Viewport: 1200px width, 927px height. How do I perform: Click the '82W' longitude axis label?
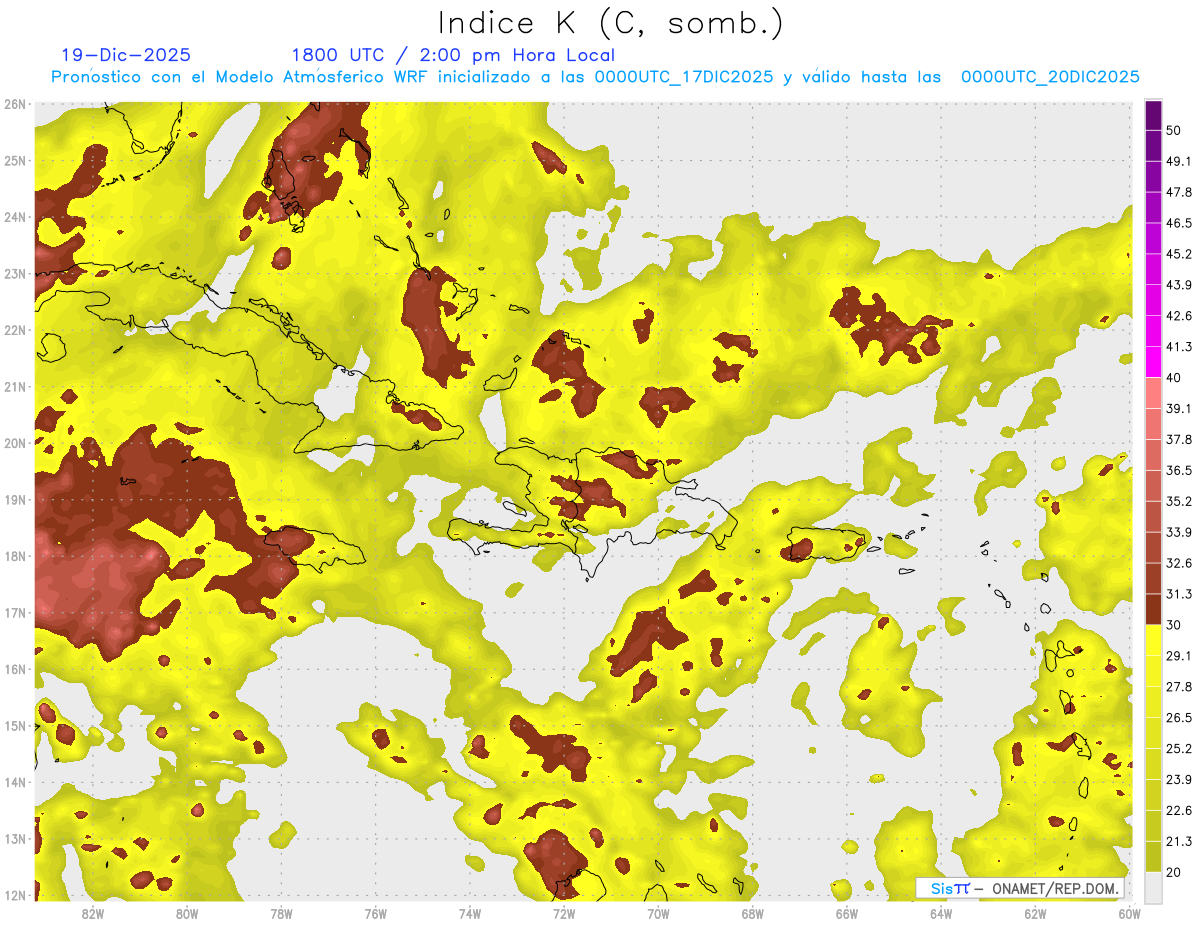click(x=92, y=914)
